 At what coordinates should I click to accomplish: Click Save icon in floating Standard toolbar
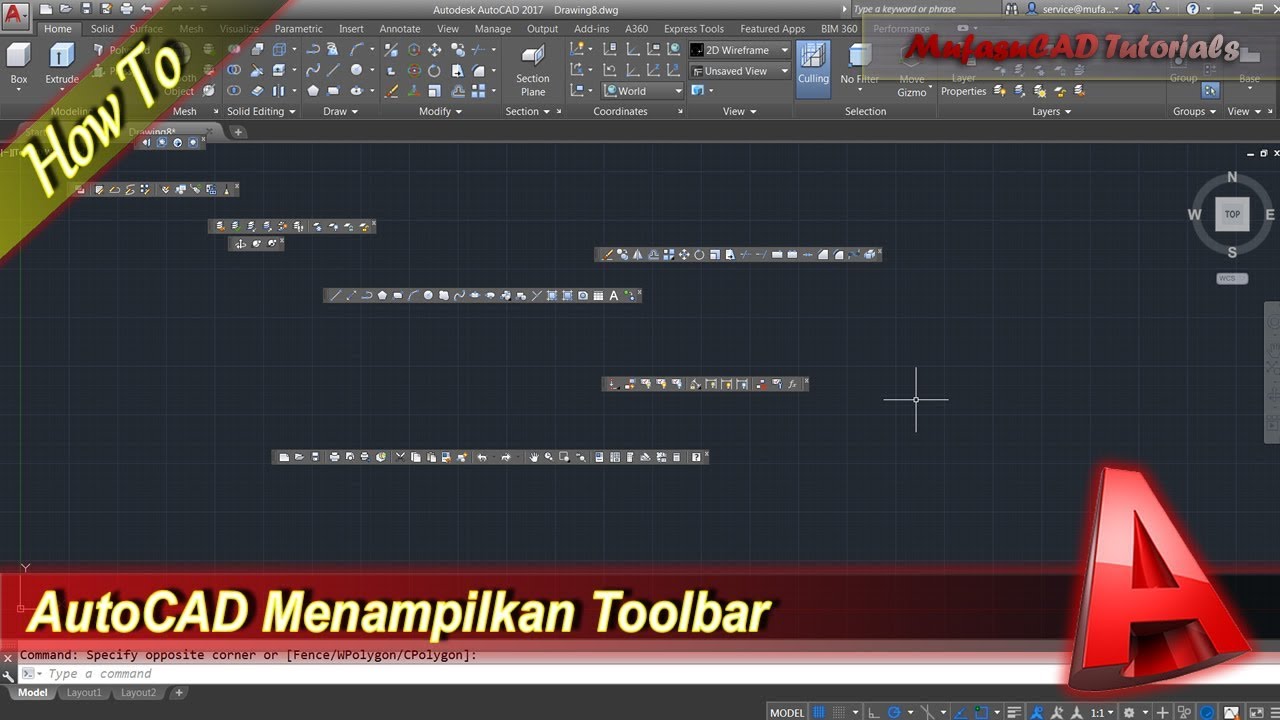click(x=315, y=457)
